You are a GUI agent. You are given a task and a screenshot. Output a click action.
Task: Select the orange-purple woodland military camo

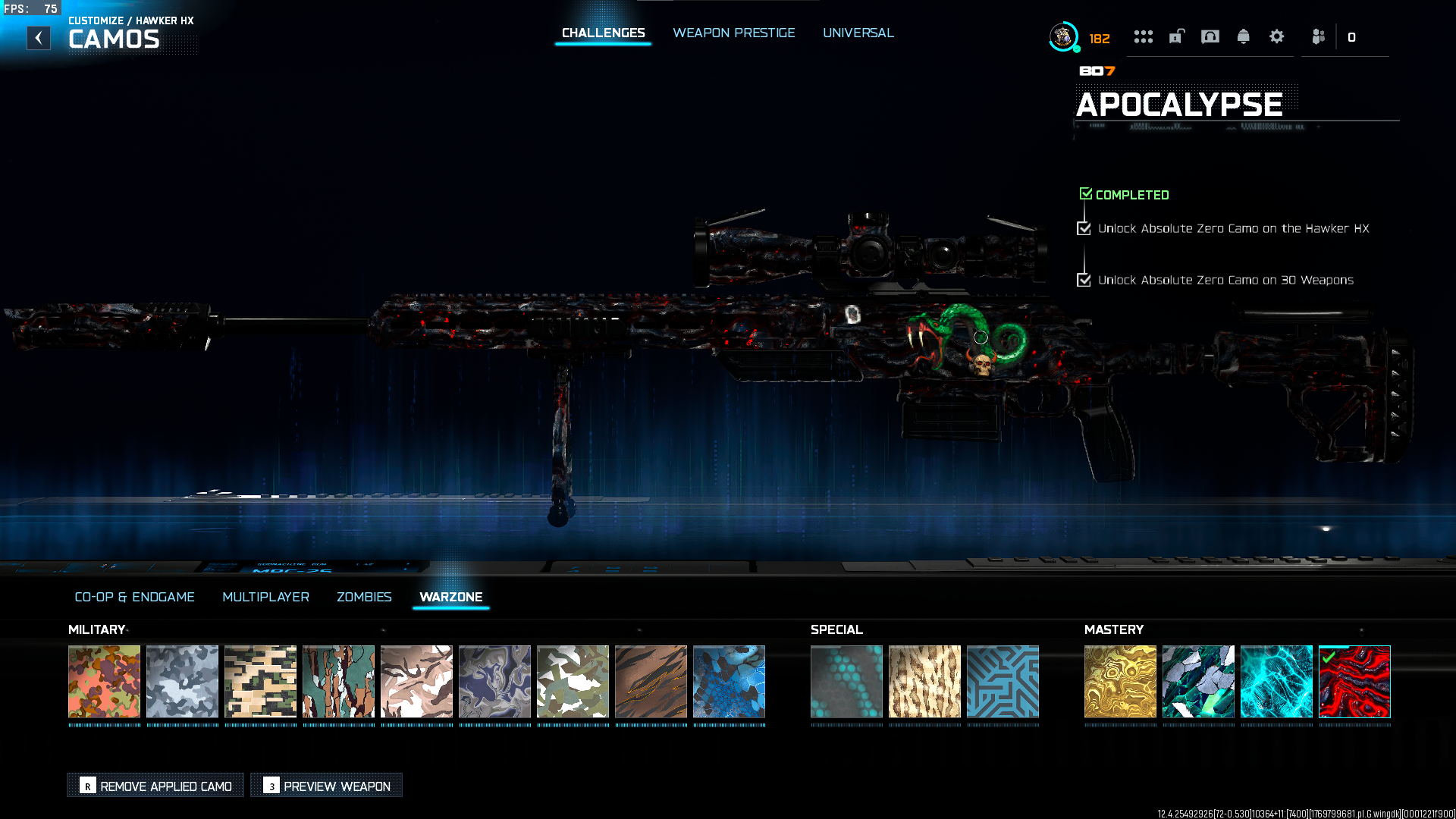click(105, 682)
